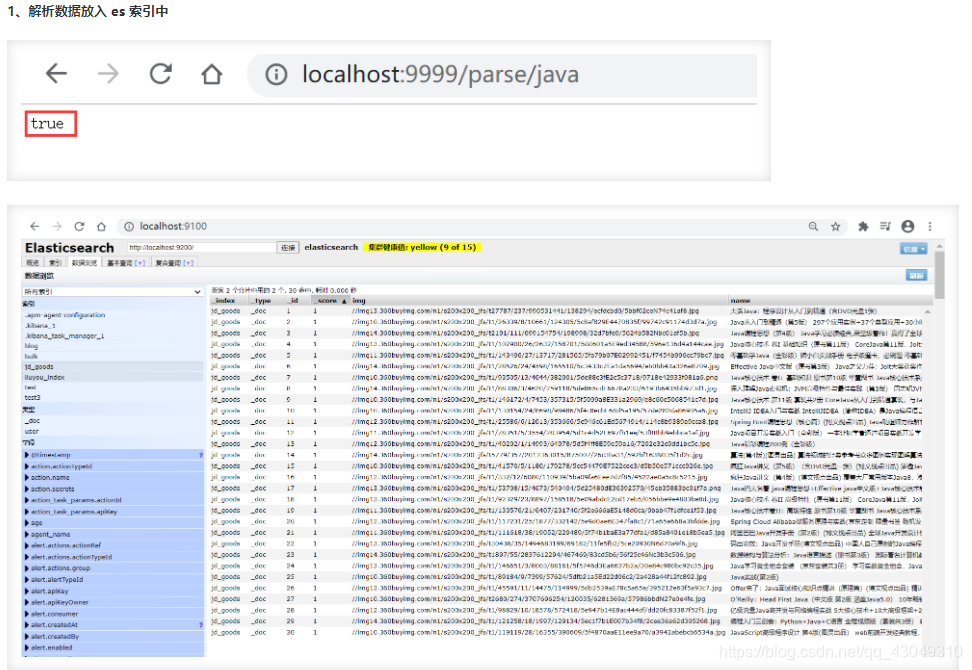Go back in the localhost:9100 browser
The height and width of the screenshot is (670, 972).
(x=35, y=226)
